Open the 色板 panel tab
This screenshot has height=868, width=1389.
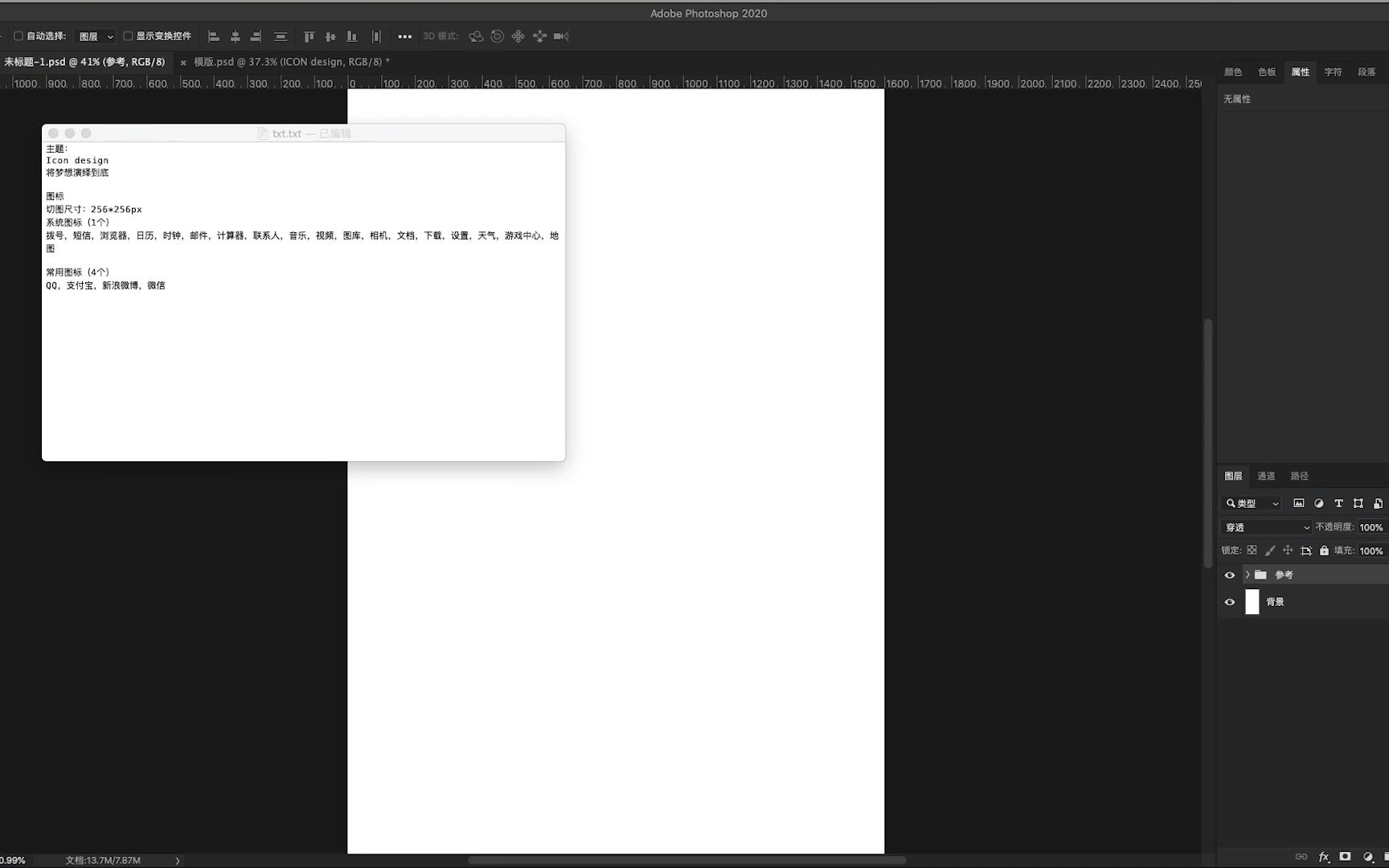(1267, 72)
